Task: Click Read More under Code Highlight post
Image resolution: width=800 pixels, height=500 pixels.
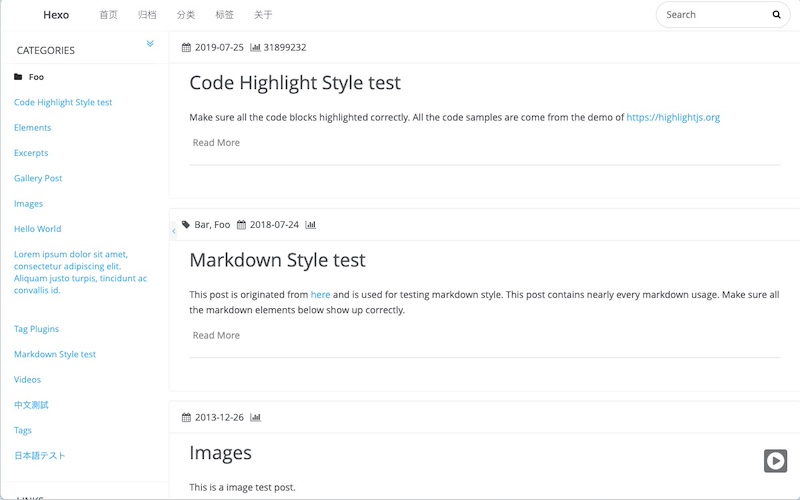Action: (216, 143)
